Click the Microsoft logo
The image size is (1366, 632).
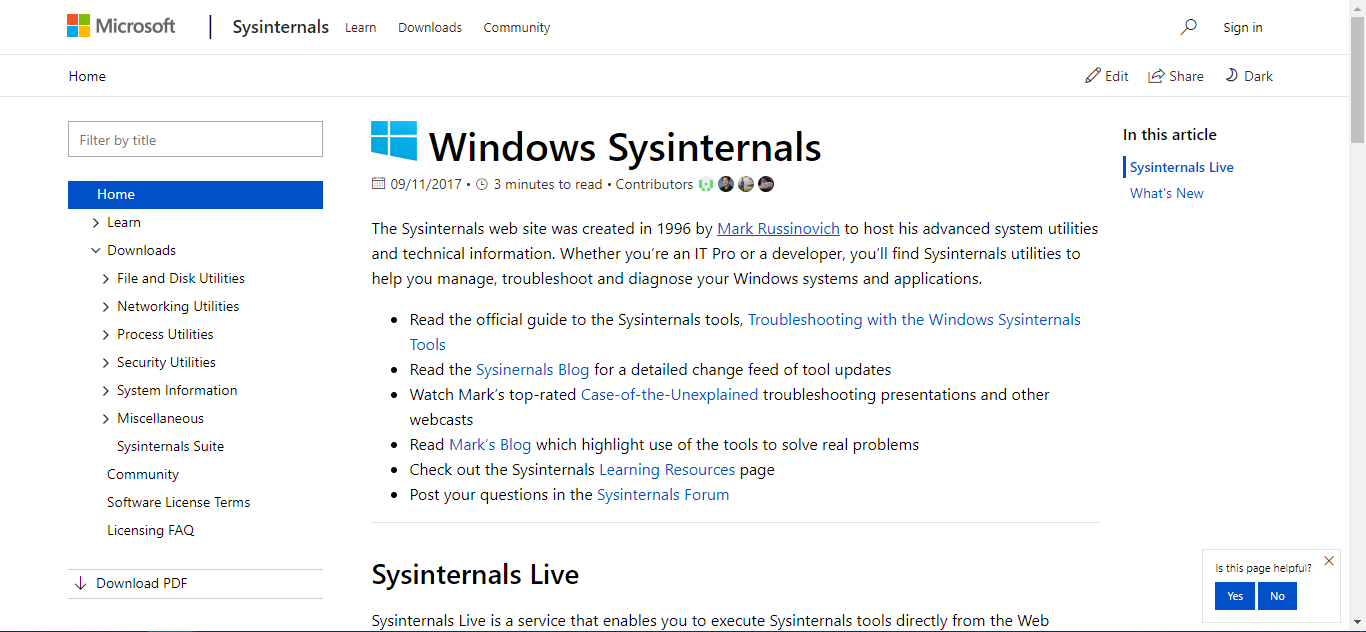(x=121, y=26)
